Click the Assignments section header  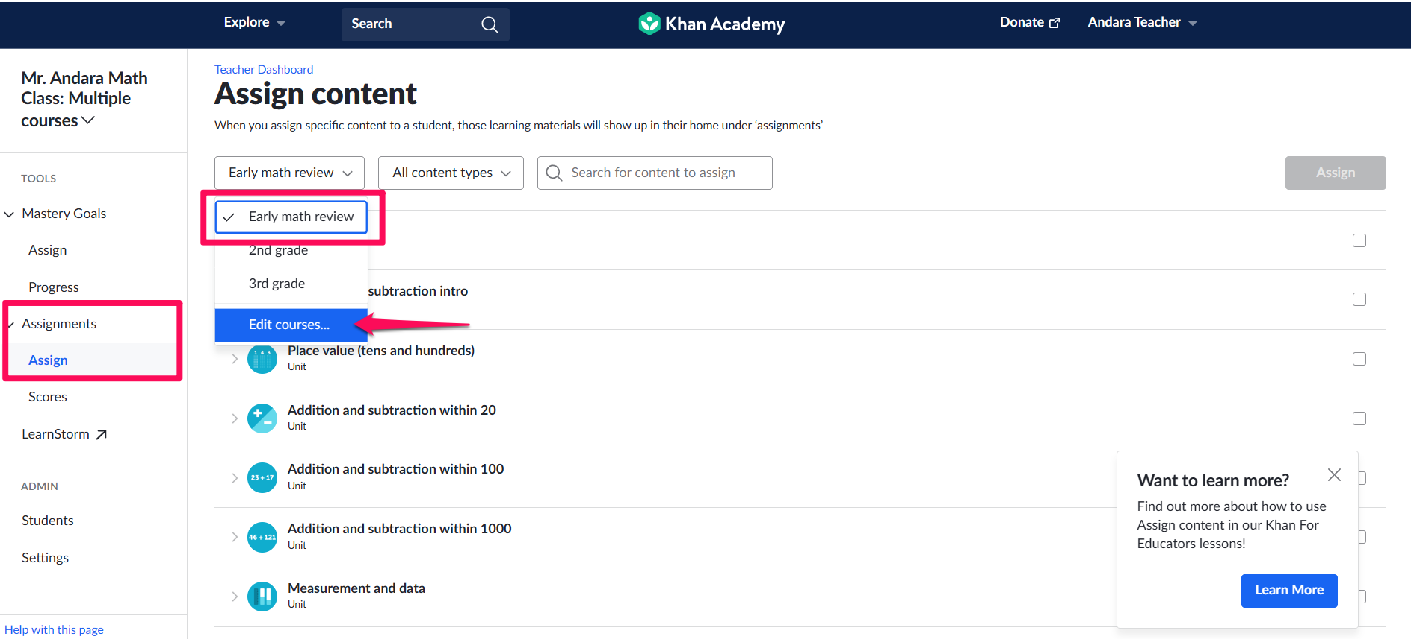coord(58,324)
